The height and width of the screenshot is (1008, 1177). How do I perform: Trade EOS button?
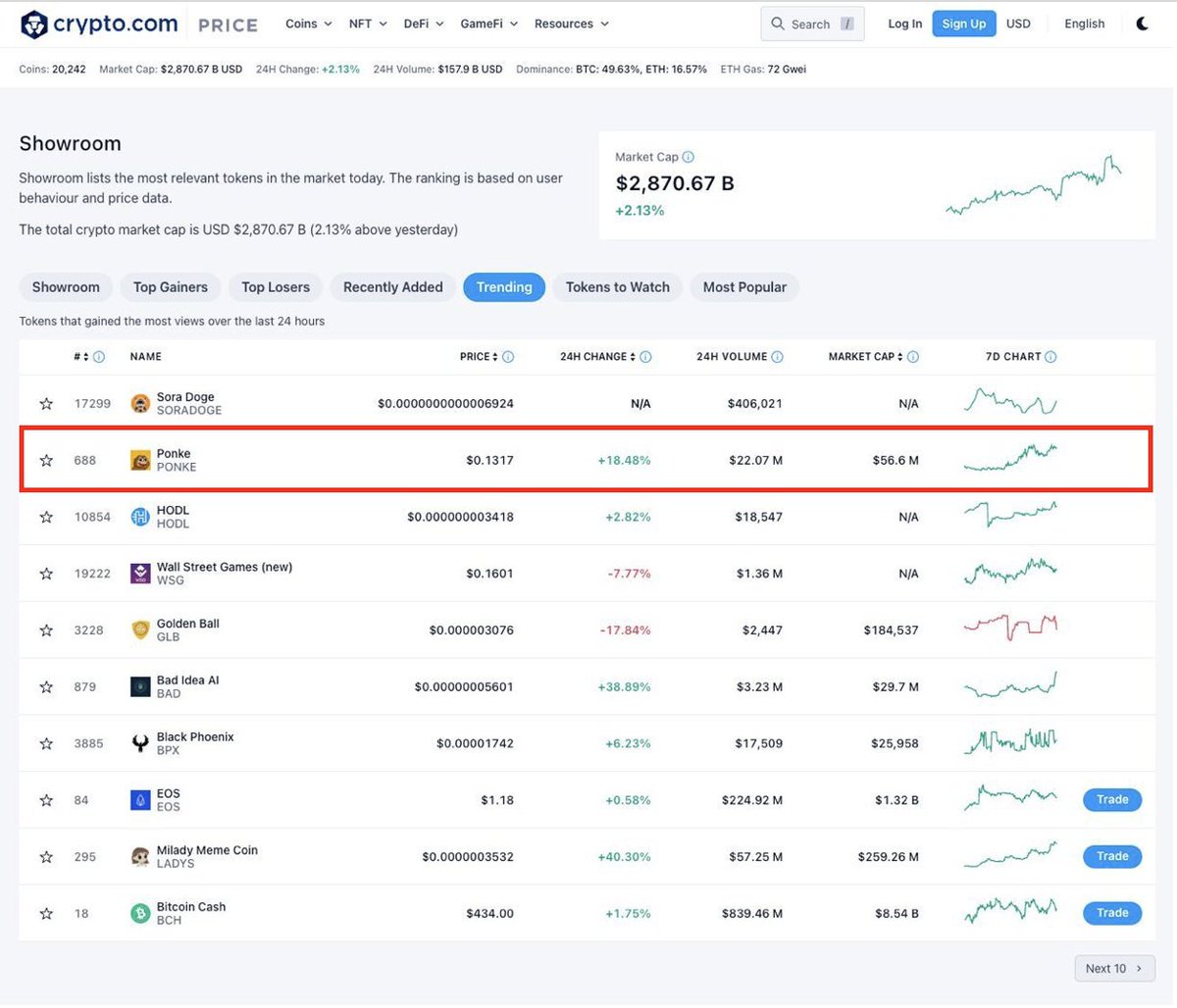pyautogui.click(x=1112, y=800)
